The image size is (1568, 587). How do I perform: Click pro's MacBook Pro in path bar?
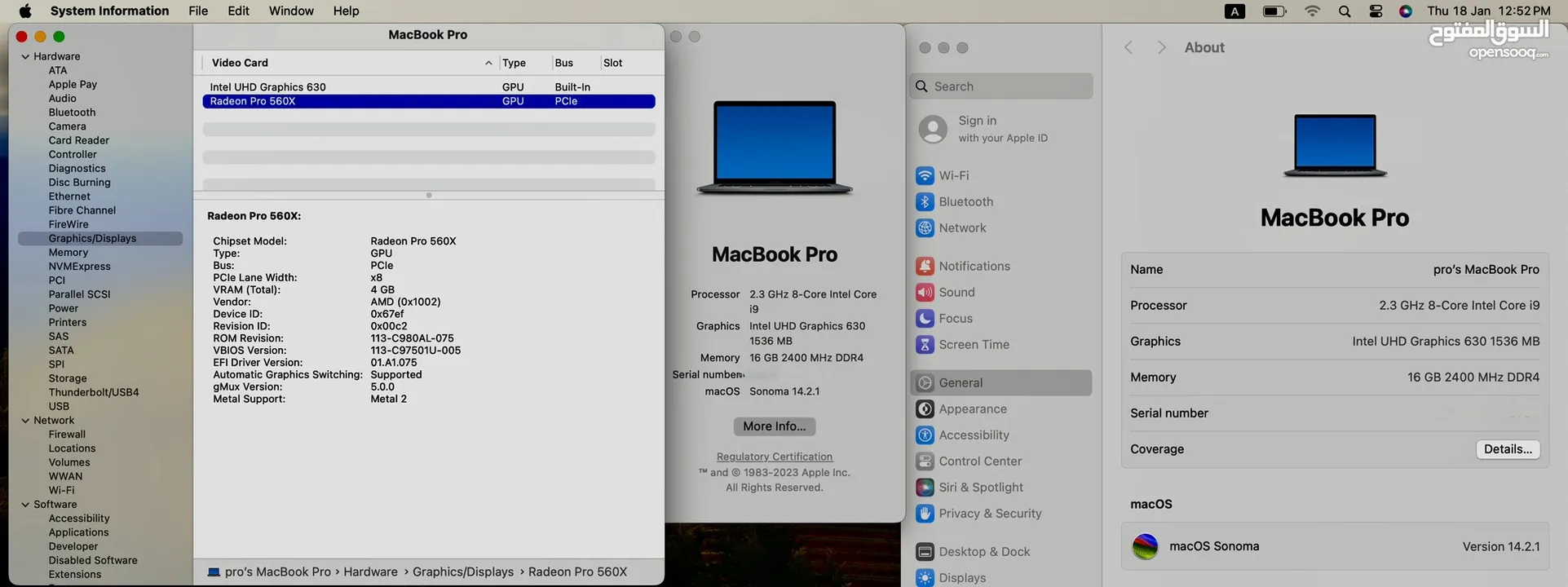click(269, 572)
